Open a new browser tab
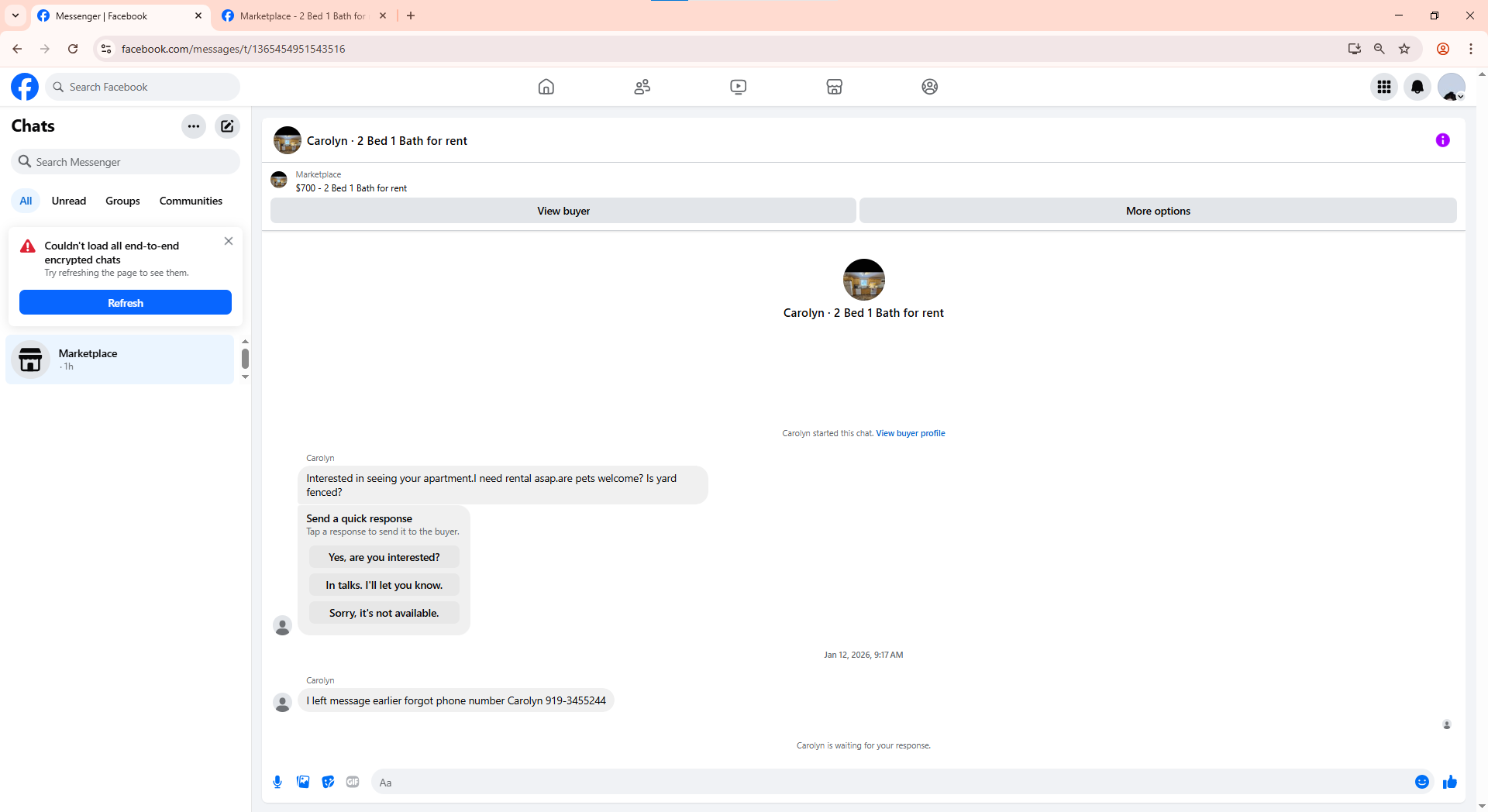The height and width of the screenshot is (812, 1488). click(411, 15)
